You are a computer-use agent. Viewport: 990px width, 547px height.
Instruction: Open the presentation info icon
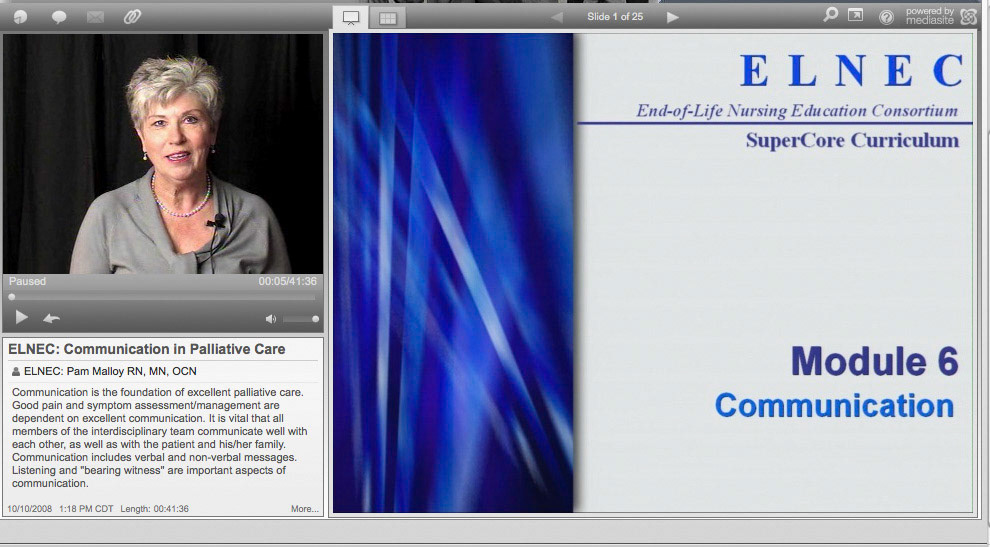tap(20, 17)
